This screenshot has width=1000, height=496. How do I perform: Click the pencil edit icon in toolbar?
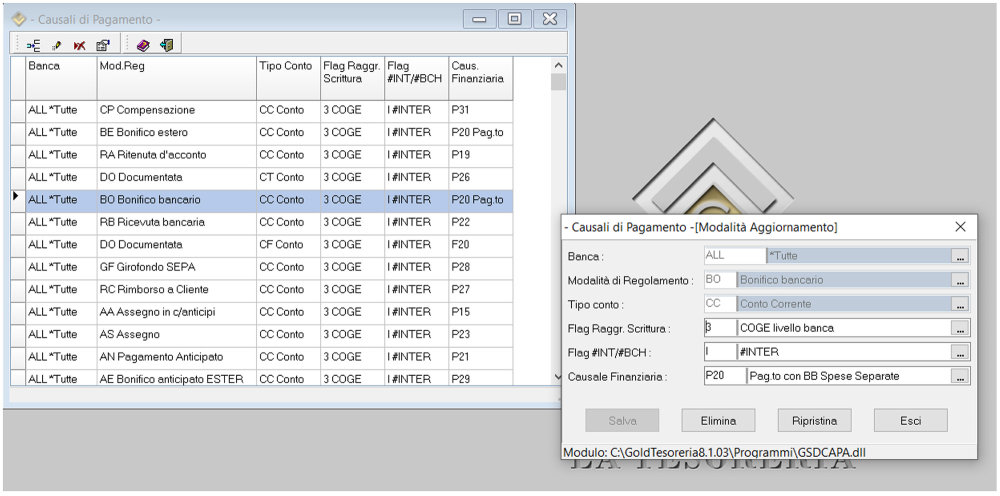pyautogui.click(x=57, y=45)
